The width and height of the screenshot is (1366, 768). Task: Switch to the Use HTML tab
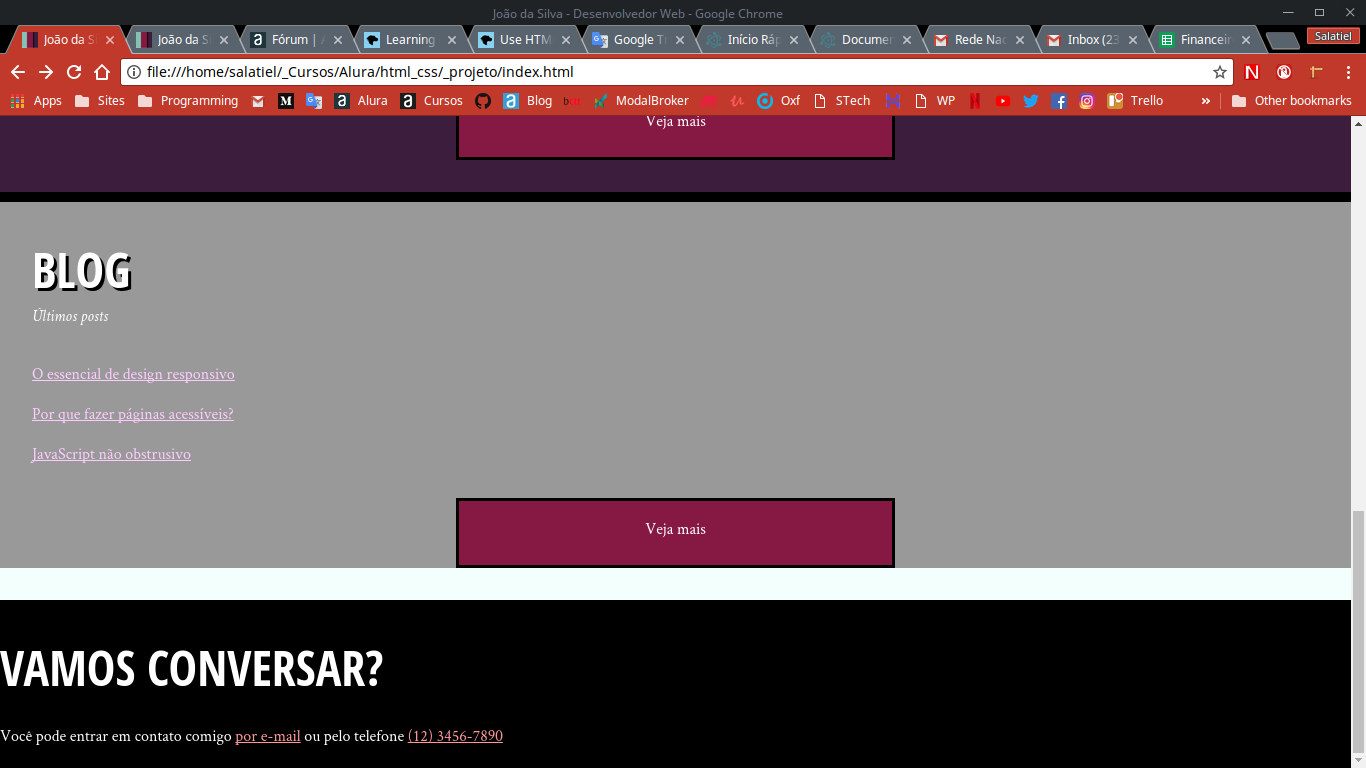pos(525,40)
